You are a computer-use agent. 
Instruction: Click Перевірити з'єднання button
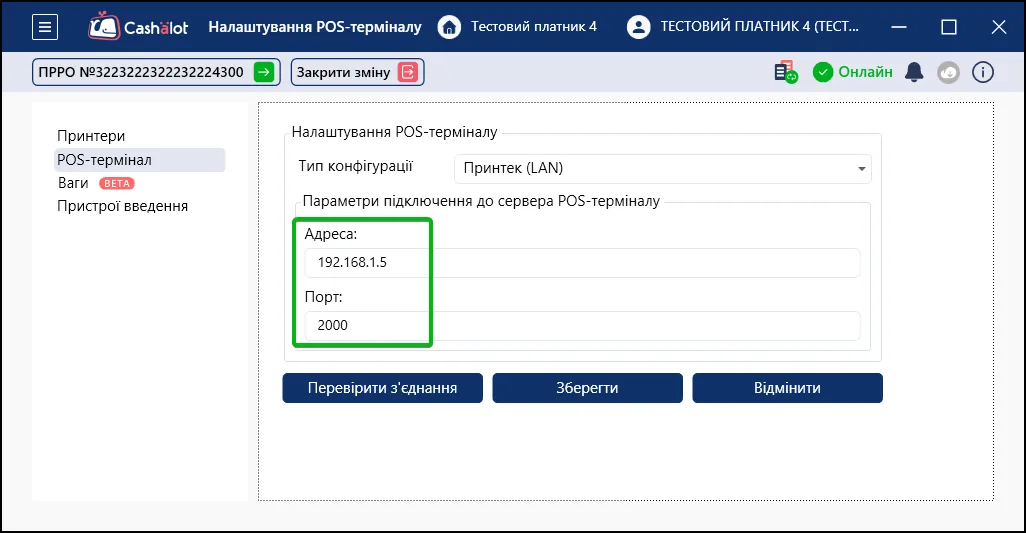[383, 388]
